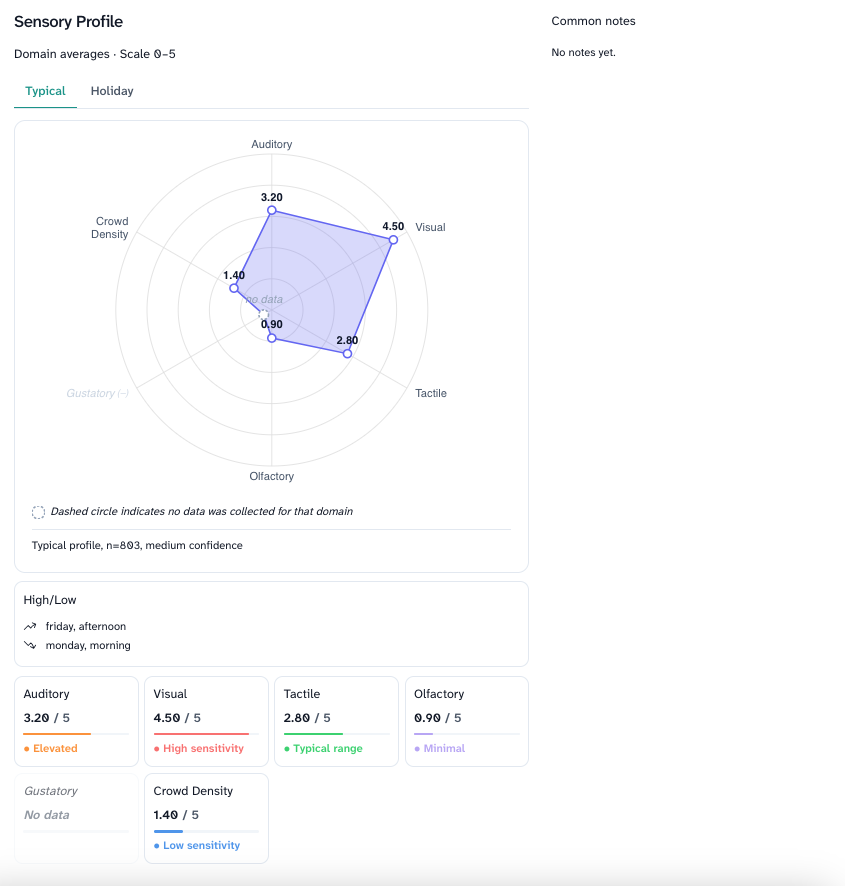Image resolution: width=845 pixels, height=886 pixels.
Task: Open the Visual domain card
Action: (206, 721)
